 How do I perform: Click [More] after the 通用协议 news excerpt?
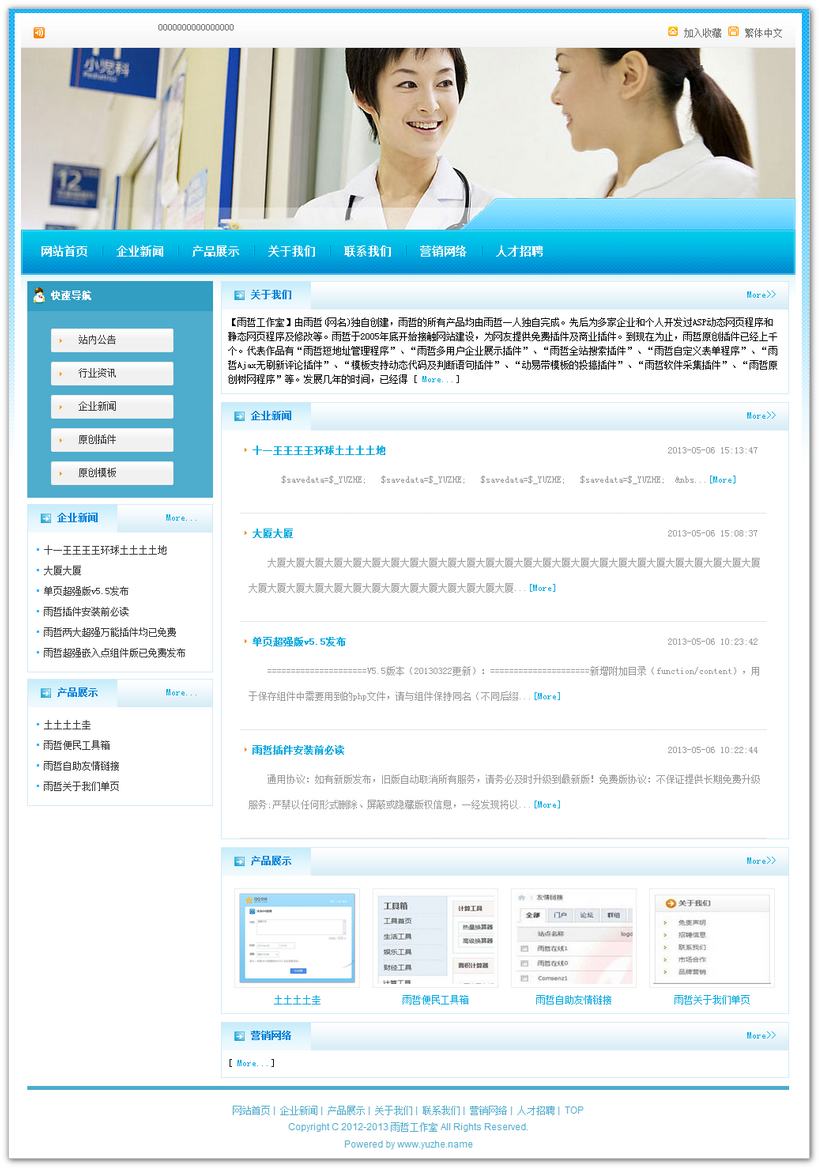pos(547,804)
